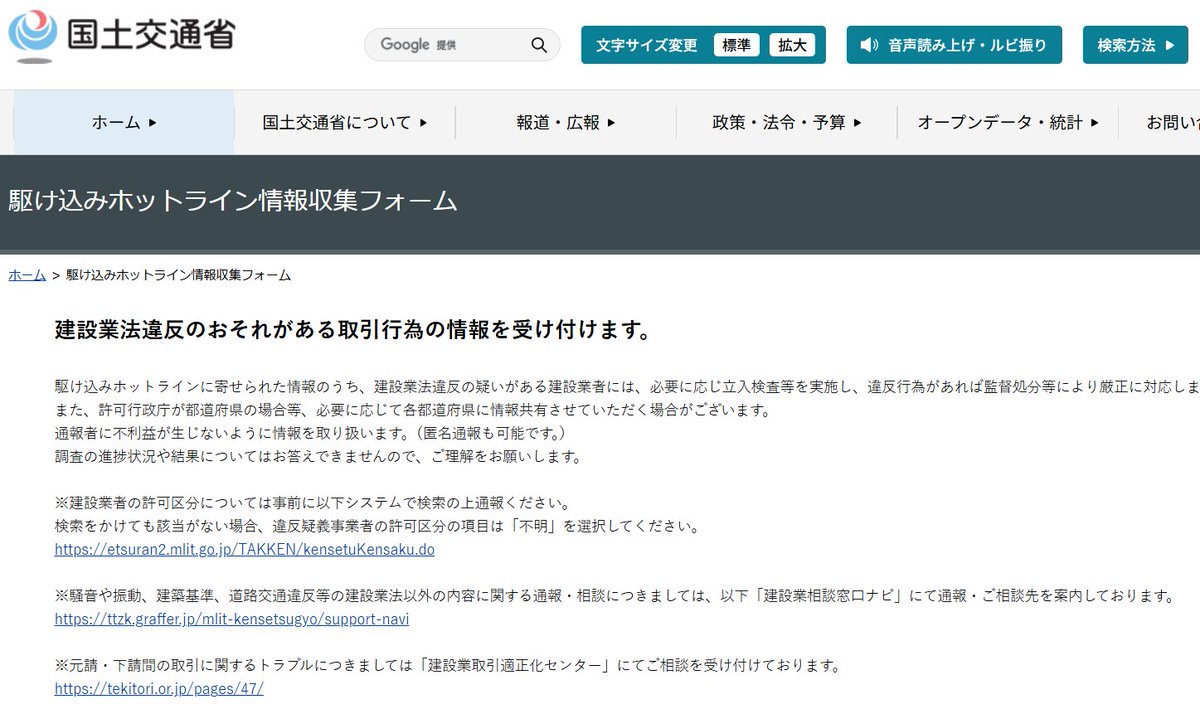Click the ホーム breadcrumb link

(x=27, y=275)
